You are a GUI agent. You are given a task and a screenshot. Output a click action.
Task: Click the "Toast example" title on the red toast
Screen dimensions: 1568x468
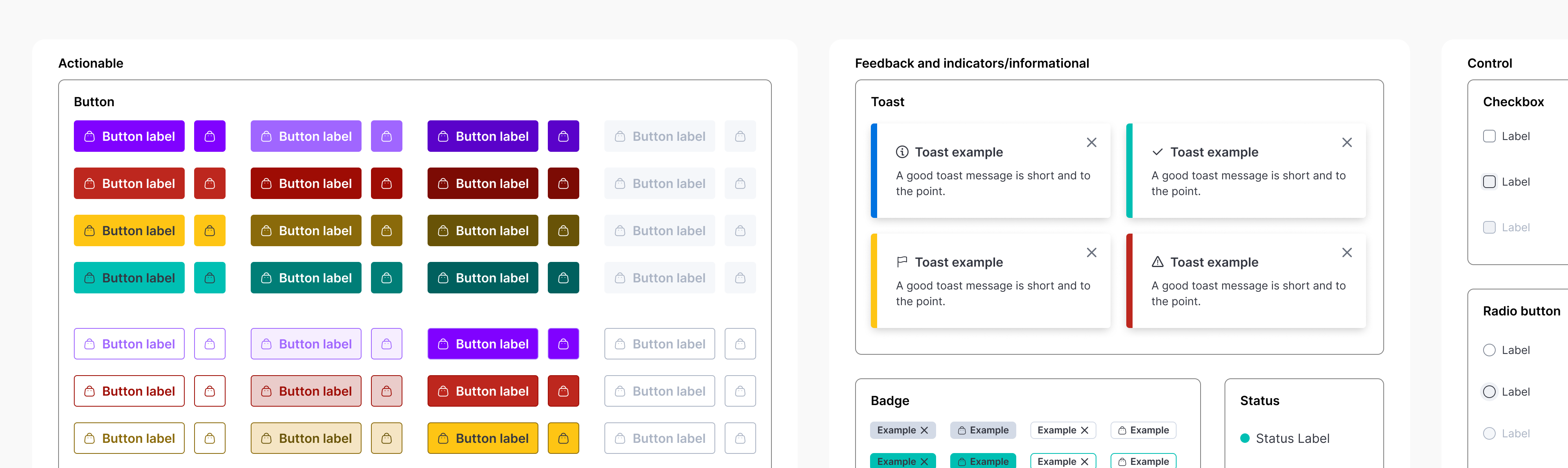[x=1214, y=263]
